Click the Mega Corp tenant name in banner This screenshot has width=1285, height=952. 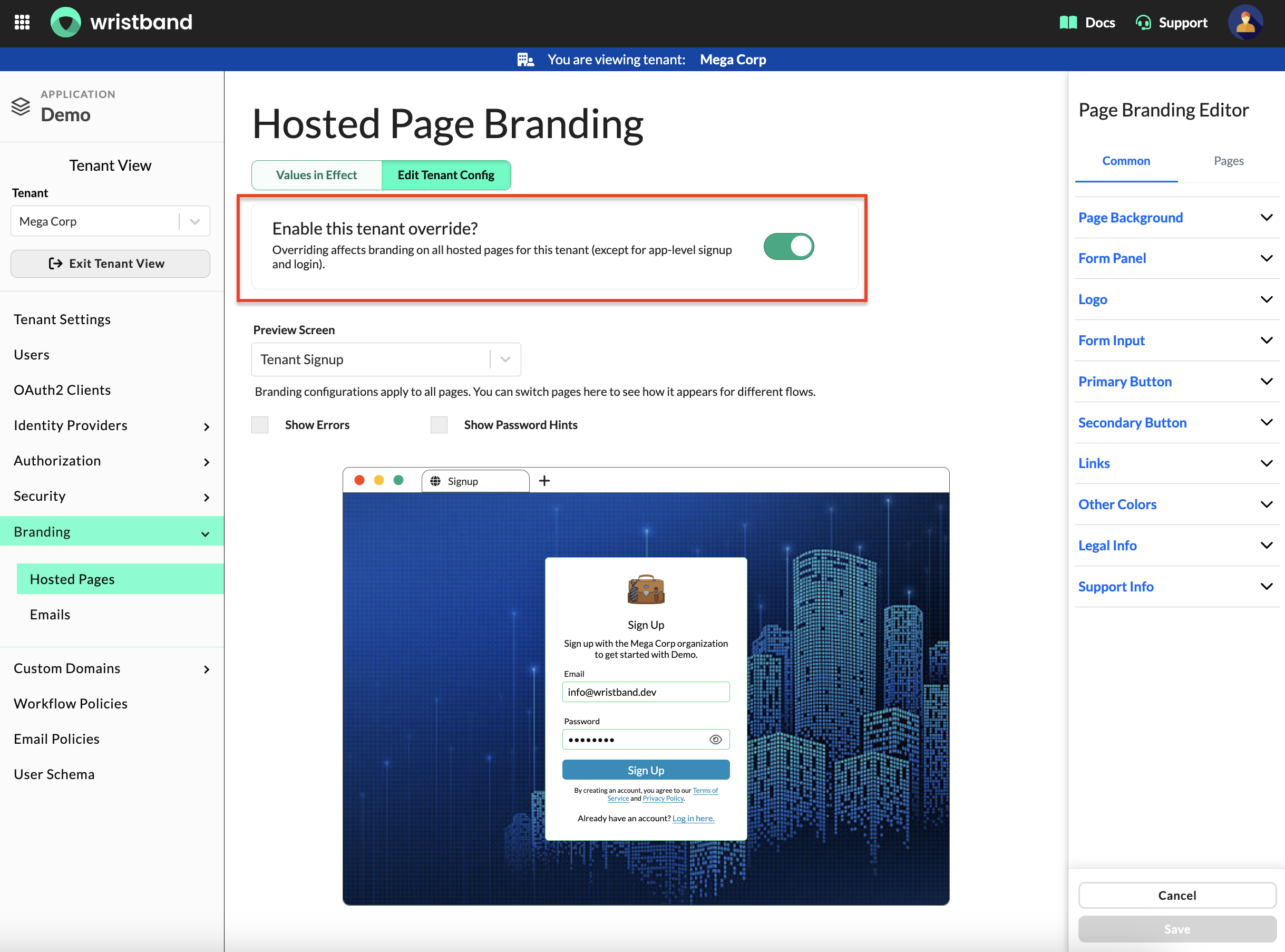pyautogui.click(x=733, y=60)
